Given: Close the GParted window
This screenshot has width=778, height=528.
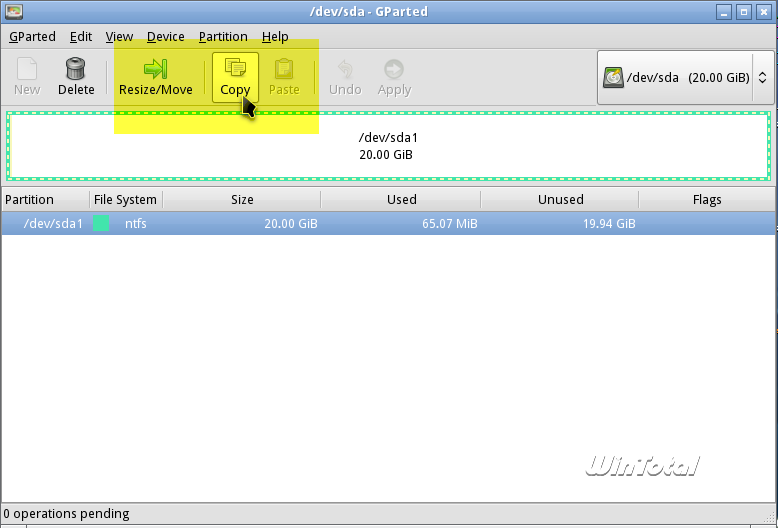Looking at the screenshot, I should coord(764,12).
